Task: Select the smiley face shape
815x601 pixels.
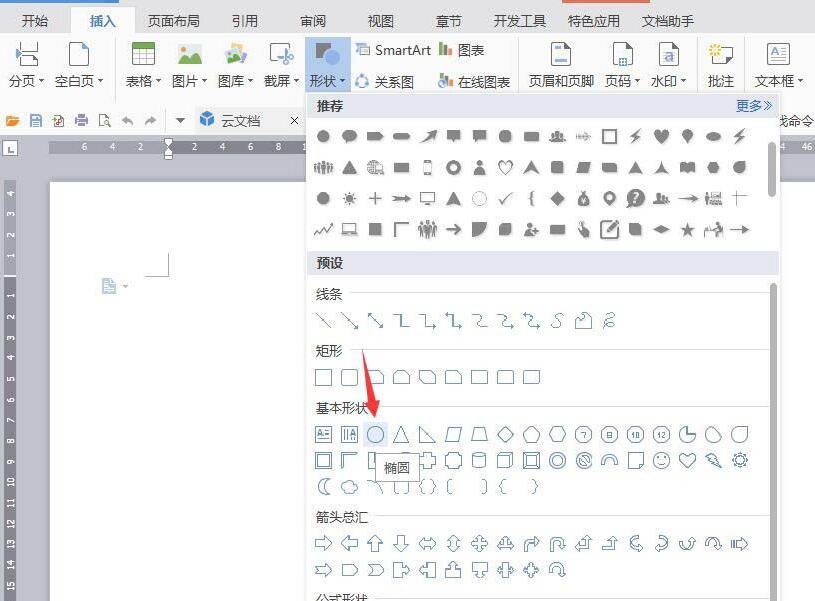Action: 659,461
